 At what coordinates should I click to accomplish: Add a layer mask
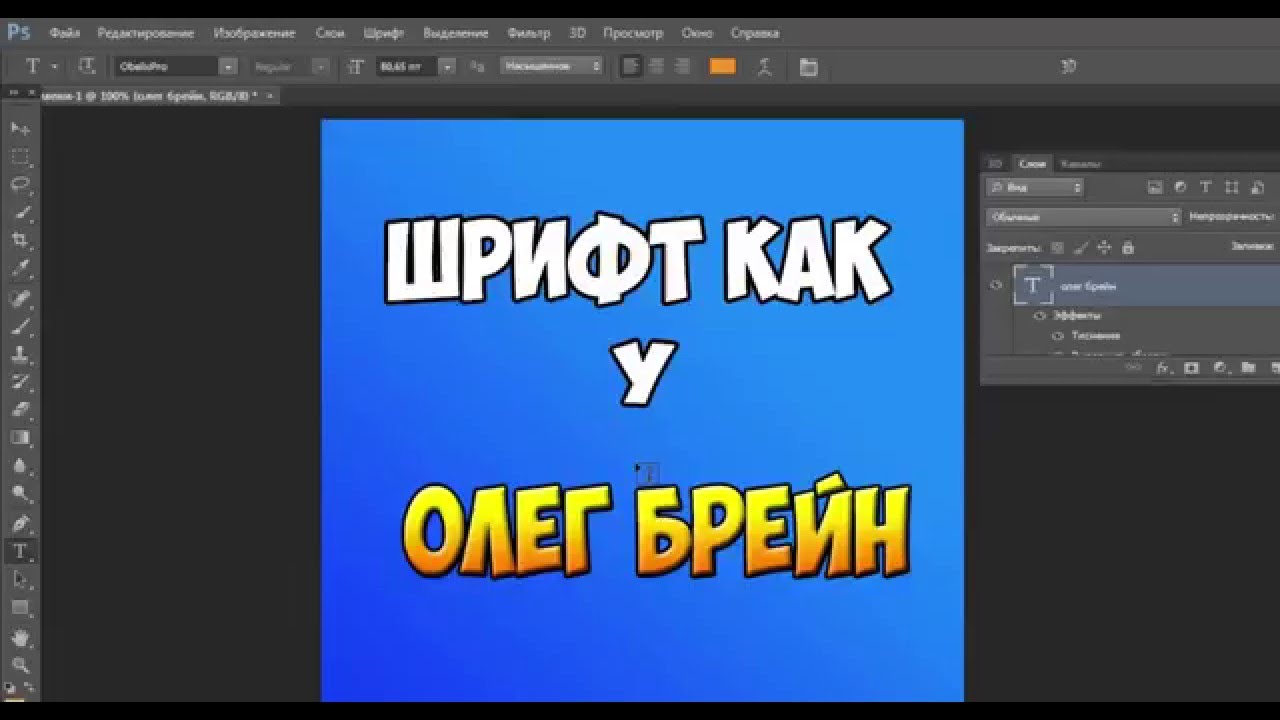pos(1191,368)
